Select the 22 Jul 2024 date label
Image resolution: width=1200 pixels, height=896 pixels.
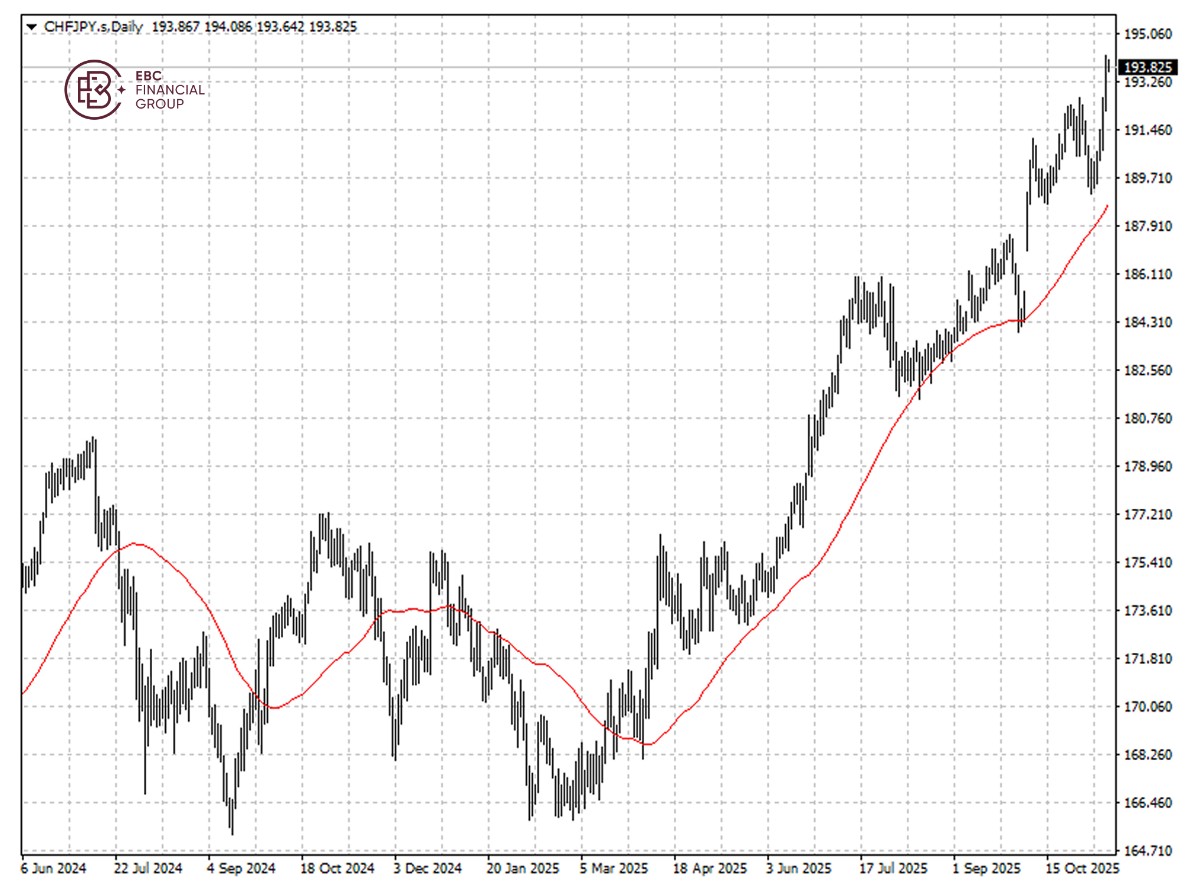(148, 868)
